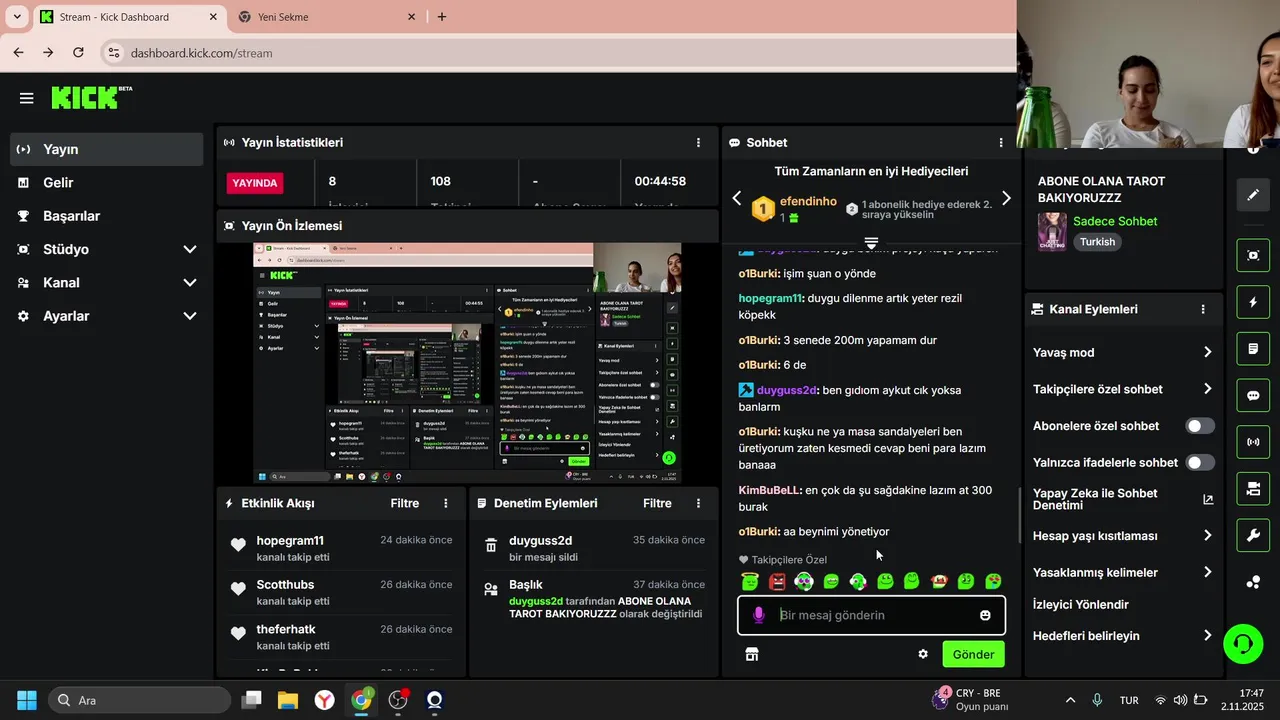The height and width of the screenshot is (720, 1280).
Task: Open the green headset support button
Action: (x=1243, y=643)
